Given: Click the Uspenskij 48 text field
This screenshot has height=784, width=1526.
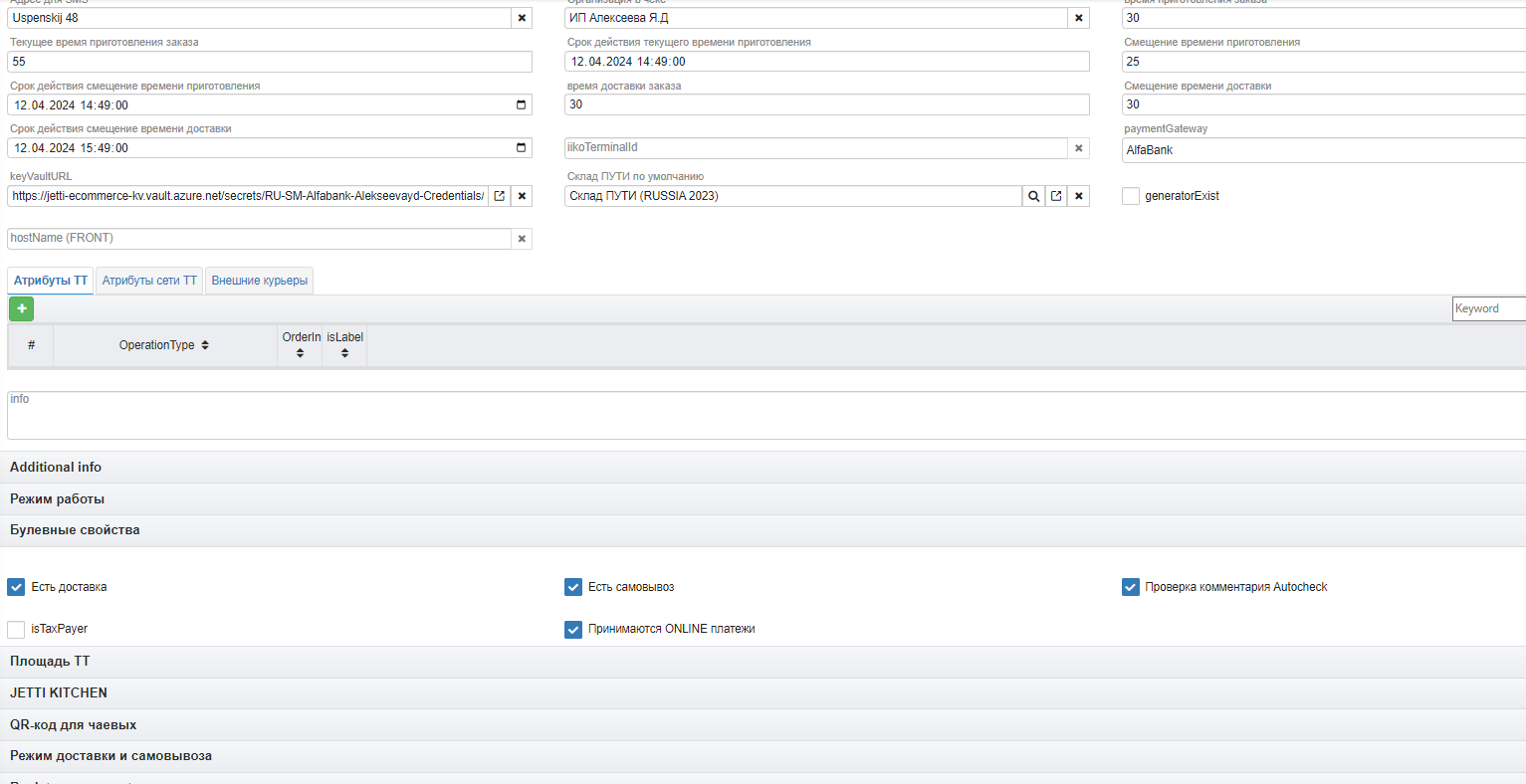Looking at the screenshot, I should click(259, 18).
